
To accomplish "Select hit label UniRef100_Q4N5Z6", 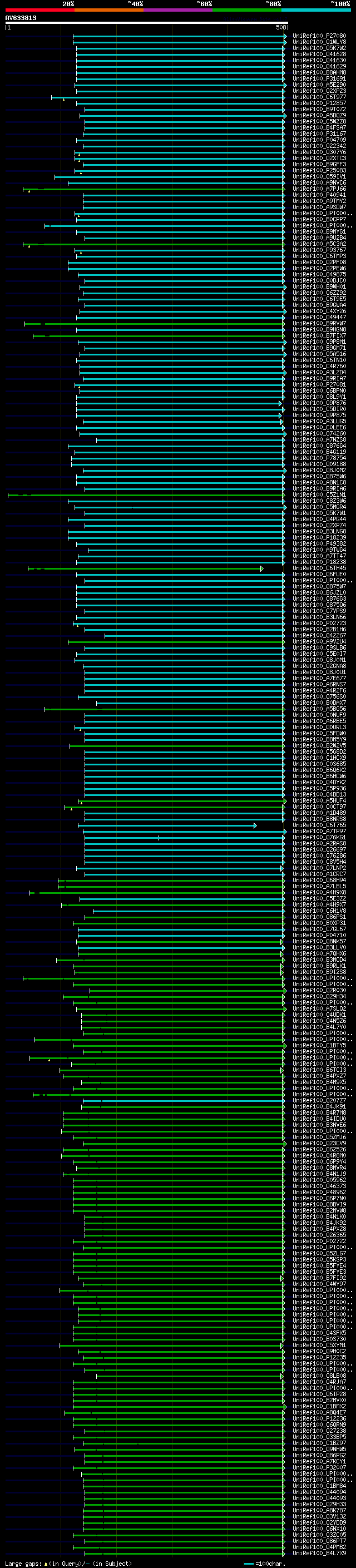I will click(x=319, y=1021).
